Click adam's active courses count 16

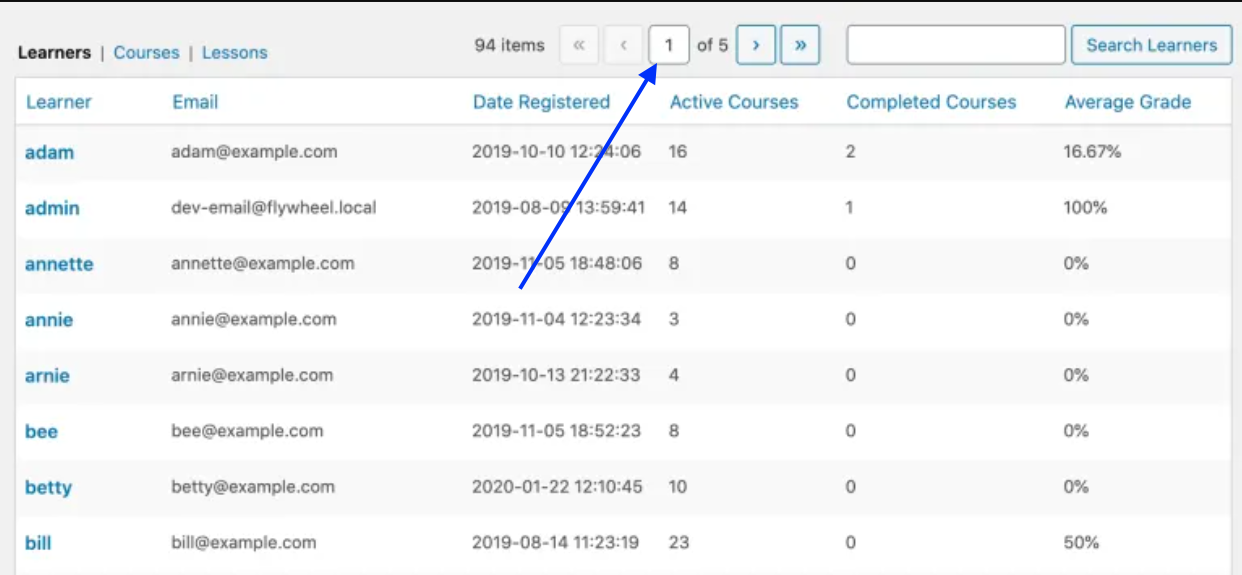678,152
